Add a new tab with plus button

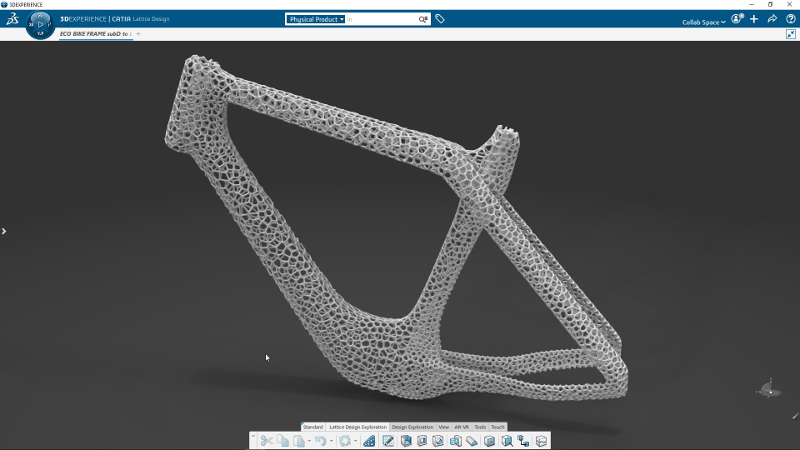pos(138,34)
